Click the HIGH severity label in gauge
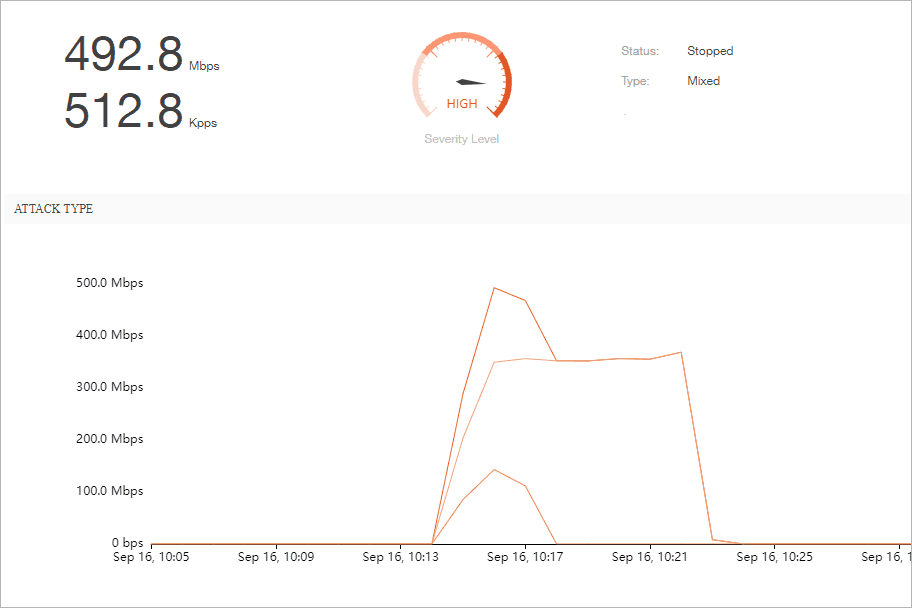Viewport: 912px width, 608px height. click(x=462, y=104)
